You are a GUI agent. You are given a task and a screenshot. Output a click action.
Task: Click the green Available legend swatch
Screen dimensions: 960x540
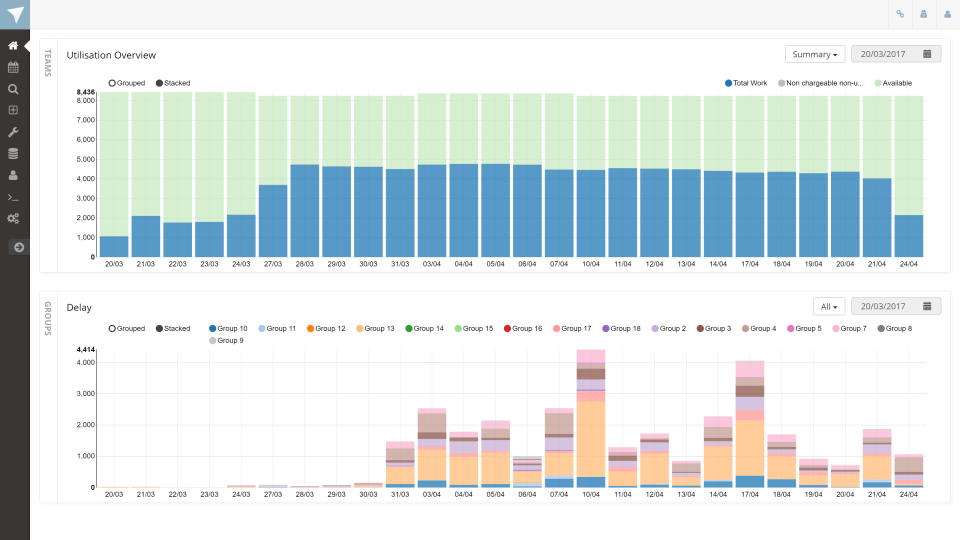(x=877, y=83)
